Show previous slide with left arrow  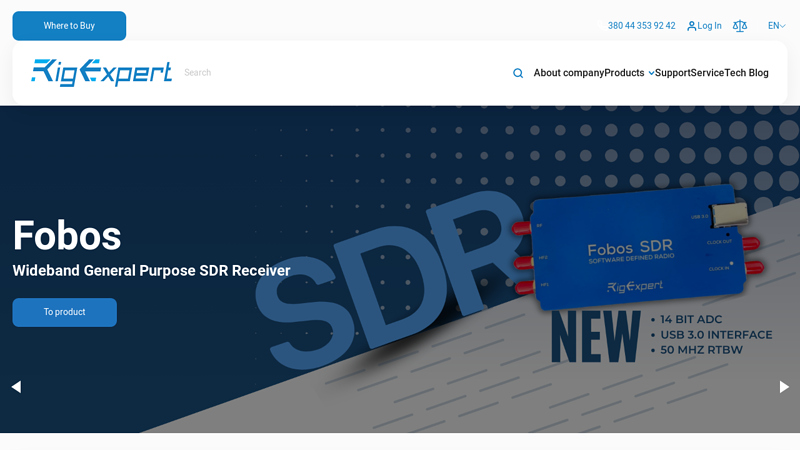coord(16,387)
